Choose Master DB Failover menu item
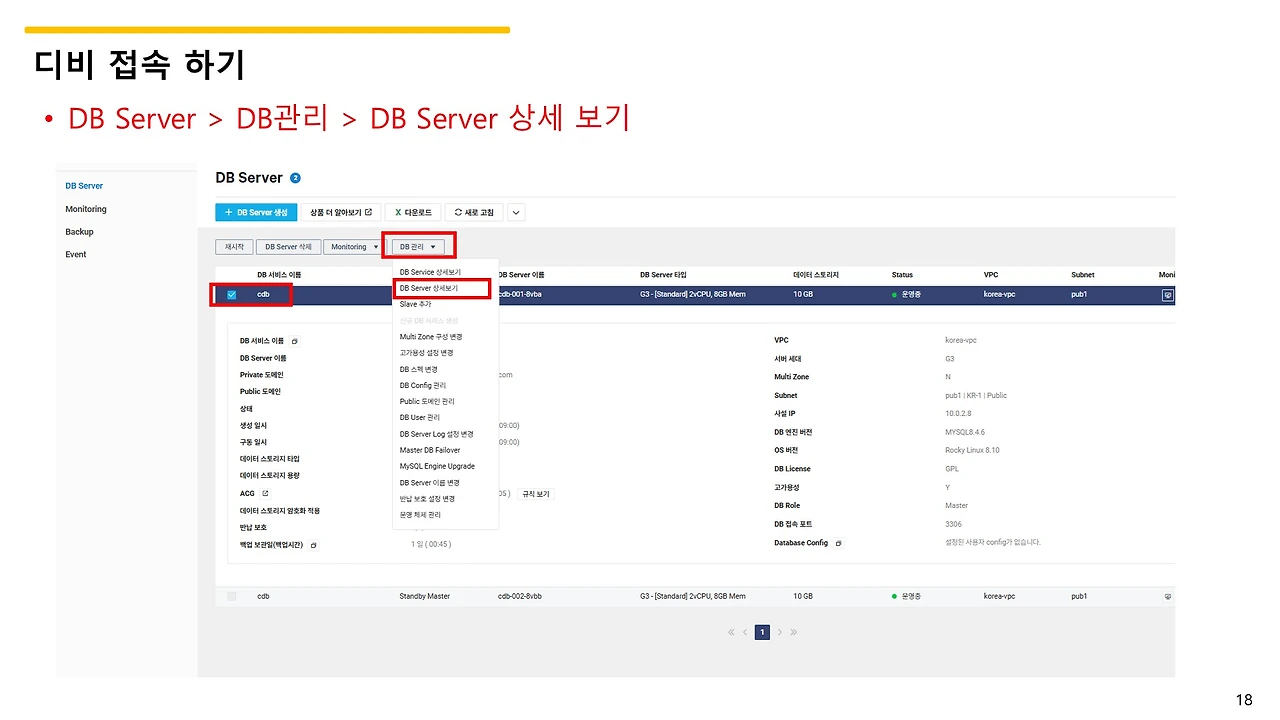This screenshot has height=720, width=1280. pos(430,450)
